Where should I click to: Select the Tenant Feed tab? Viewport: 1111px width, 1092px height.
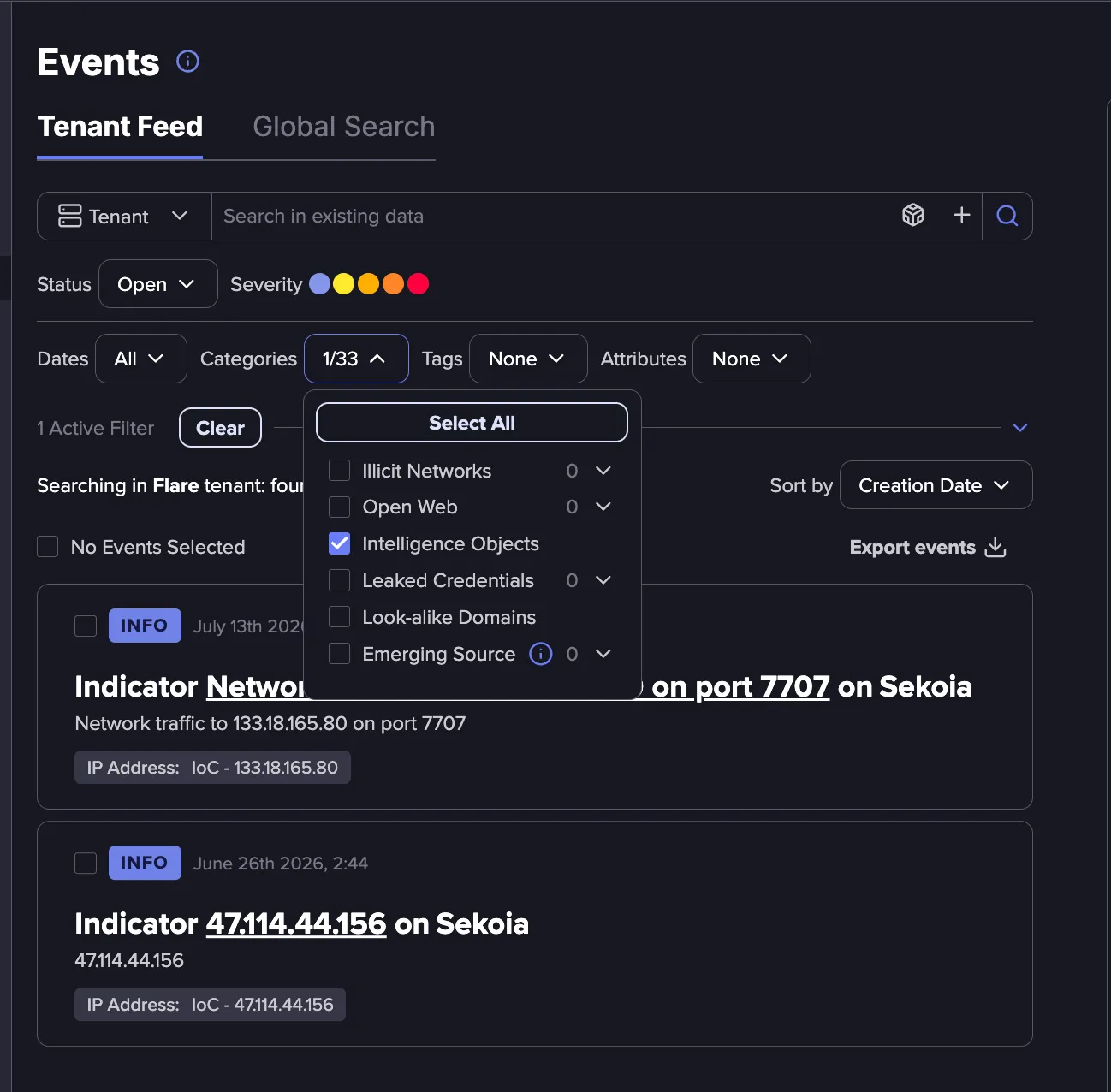click(120, 127)
